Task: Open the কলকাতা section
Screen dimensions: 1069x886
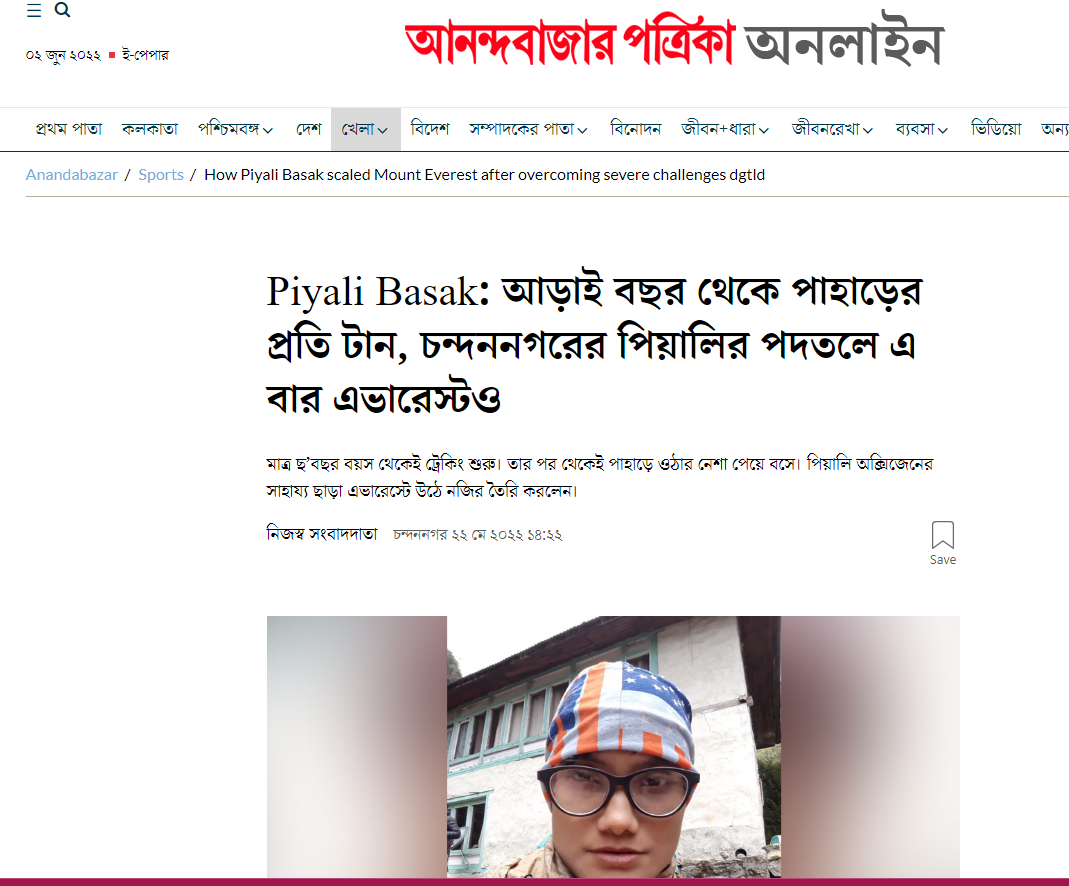Action: pyautogui.click(x=150, y=129)
